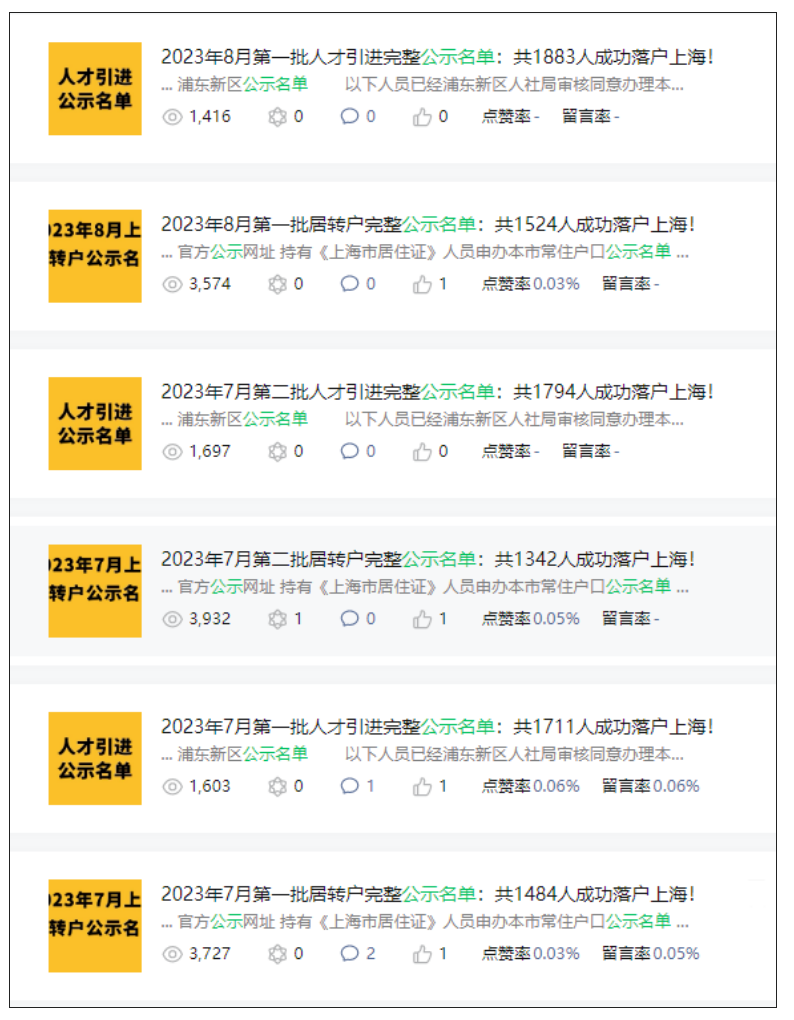Click the view eye icon beside 3,574
Viewport: 794px width, 1020px height.
tap(172, 284)
